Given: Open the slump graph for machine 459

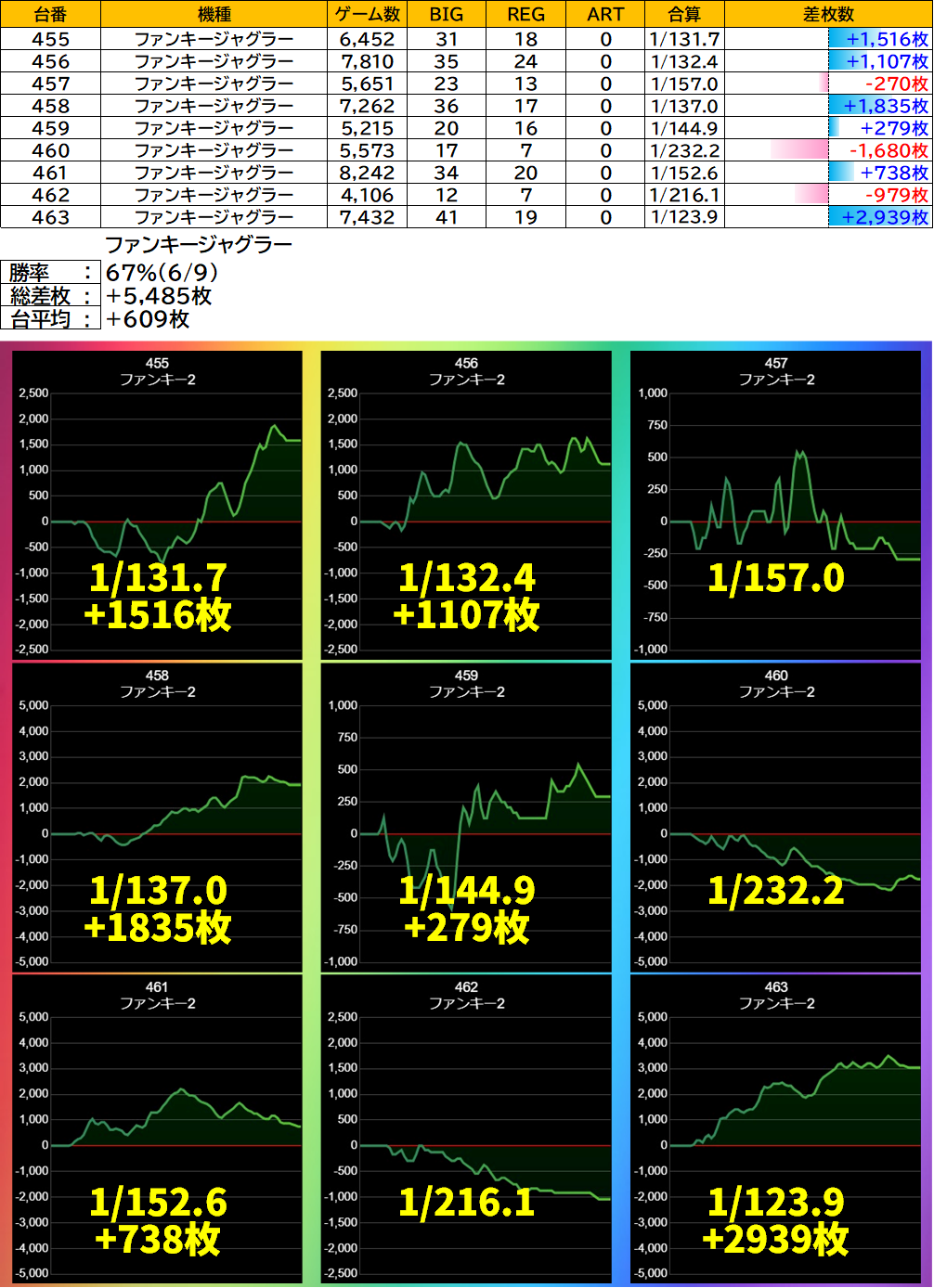Looking at the screenshot, I should coord(466,818).
